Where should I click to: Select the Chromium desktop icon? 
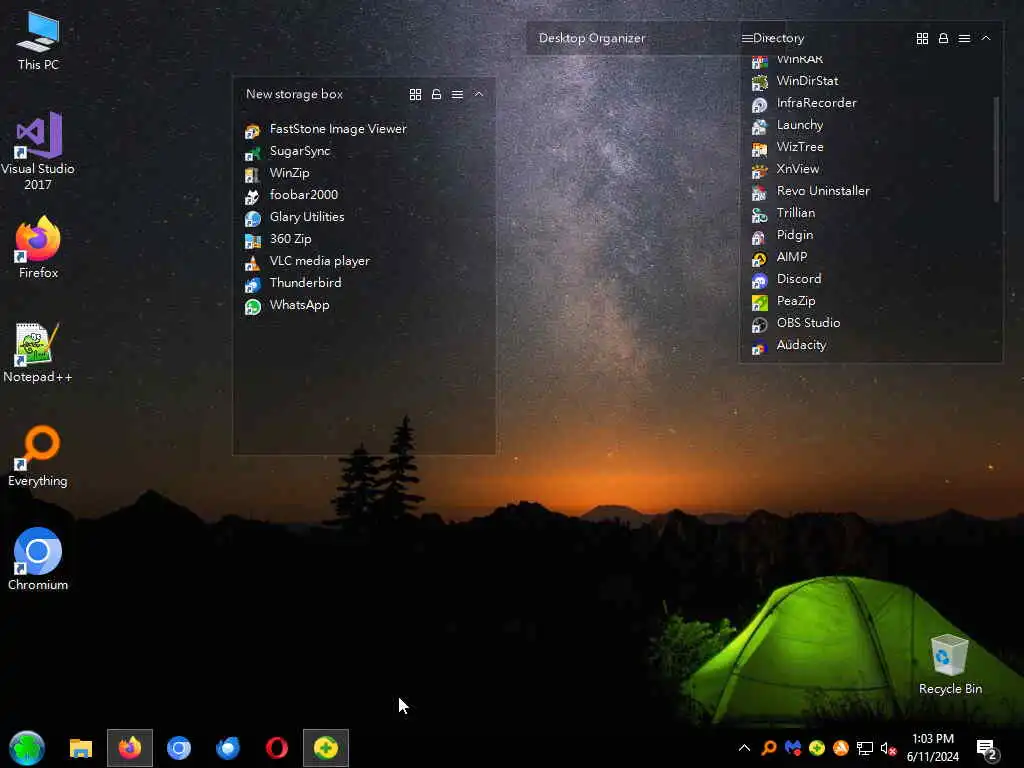click(x=38, y=559)
